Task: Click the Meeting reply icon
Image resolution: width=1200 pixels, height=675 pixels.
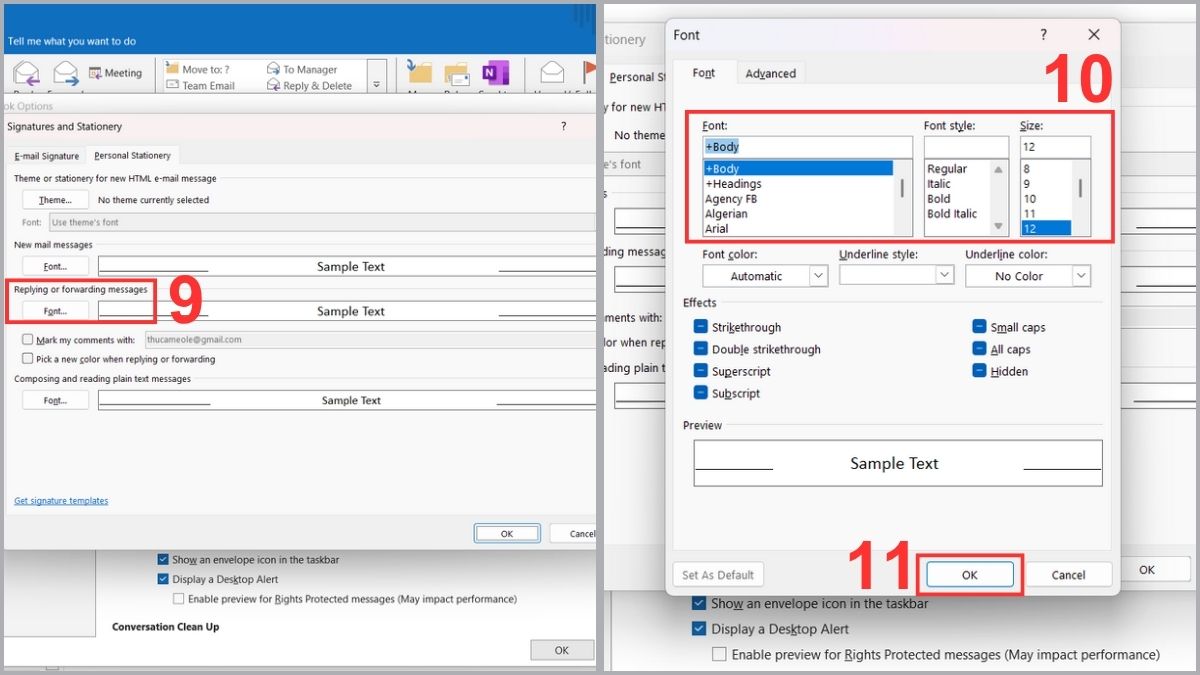Action: coord(115,73)
